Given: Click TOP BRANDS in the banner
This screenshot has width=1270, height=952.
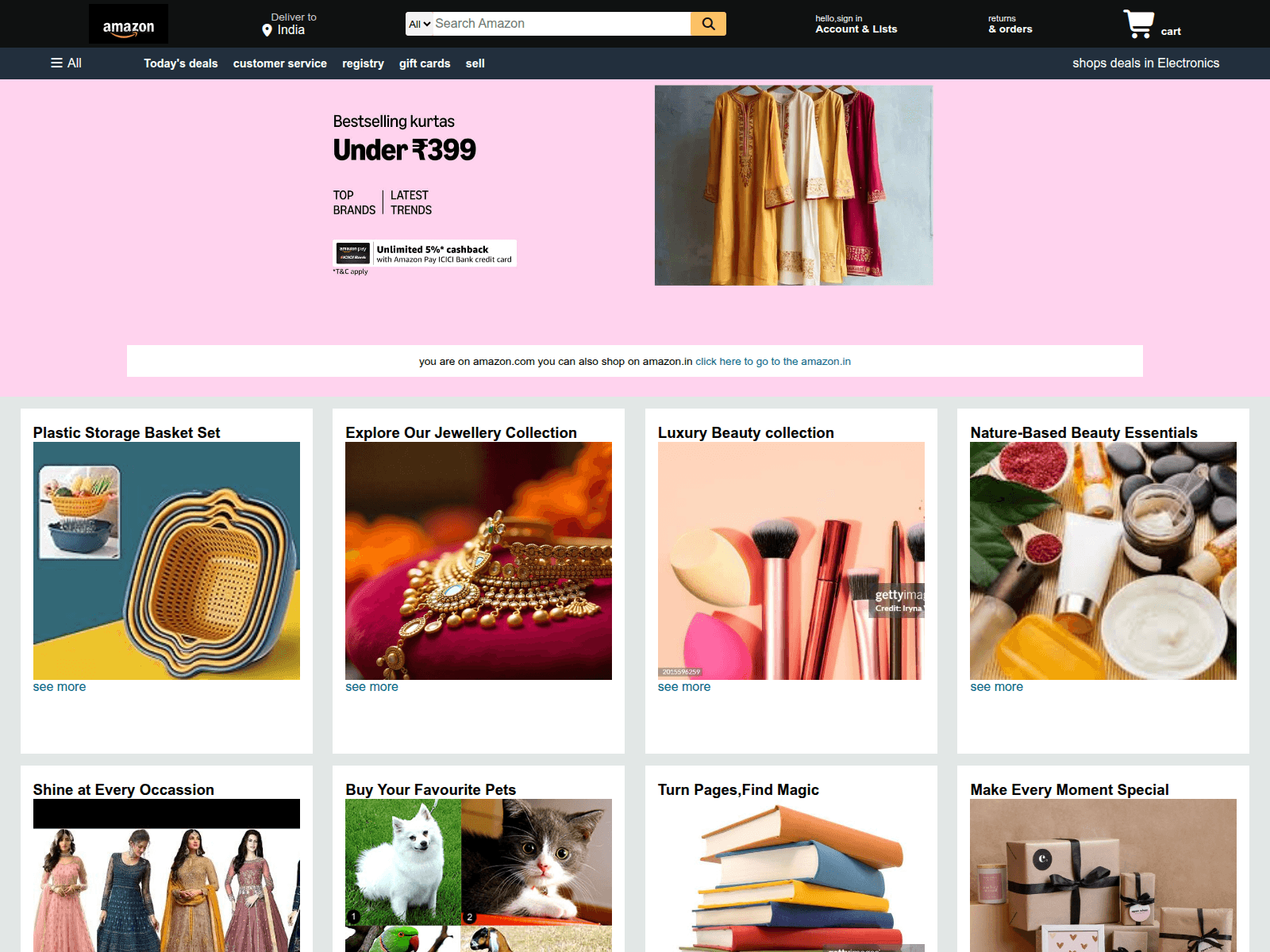Looking at the screenshot, I should pyautogui.click(x=354, y=202).
